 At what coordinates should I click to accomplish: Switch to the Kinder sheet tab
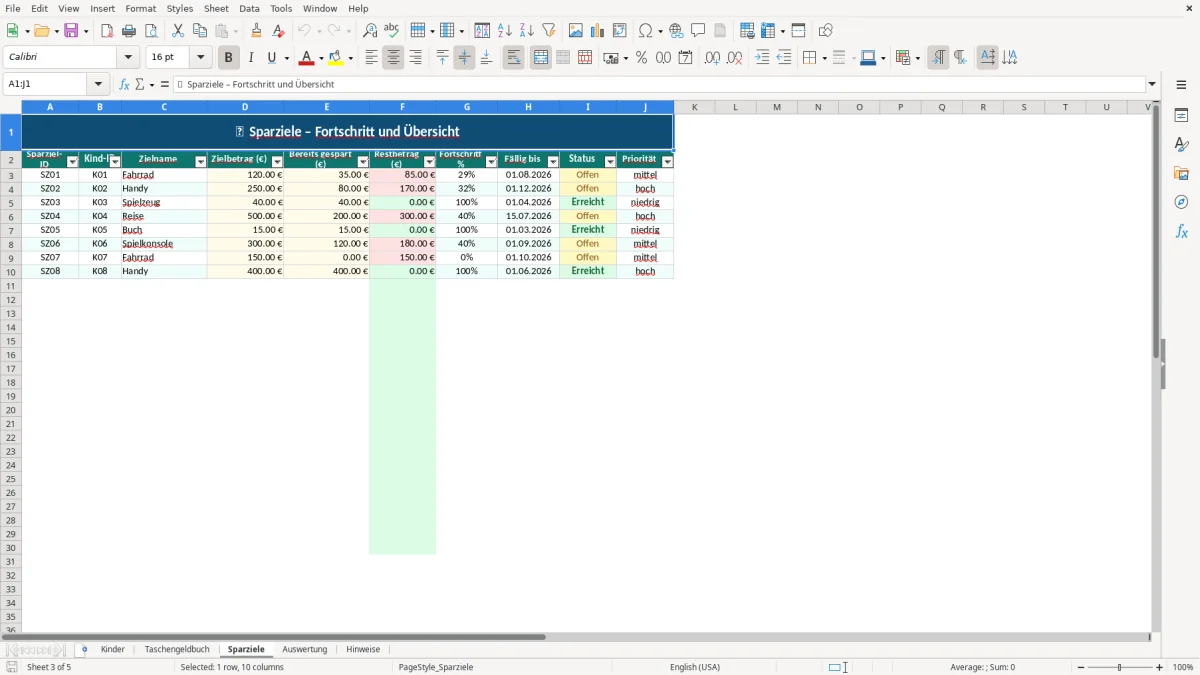pos(113,650)
